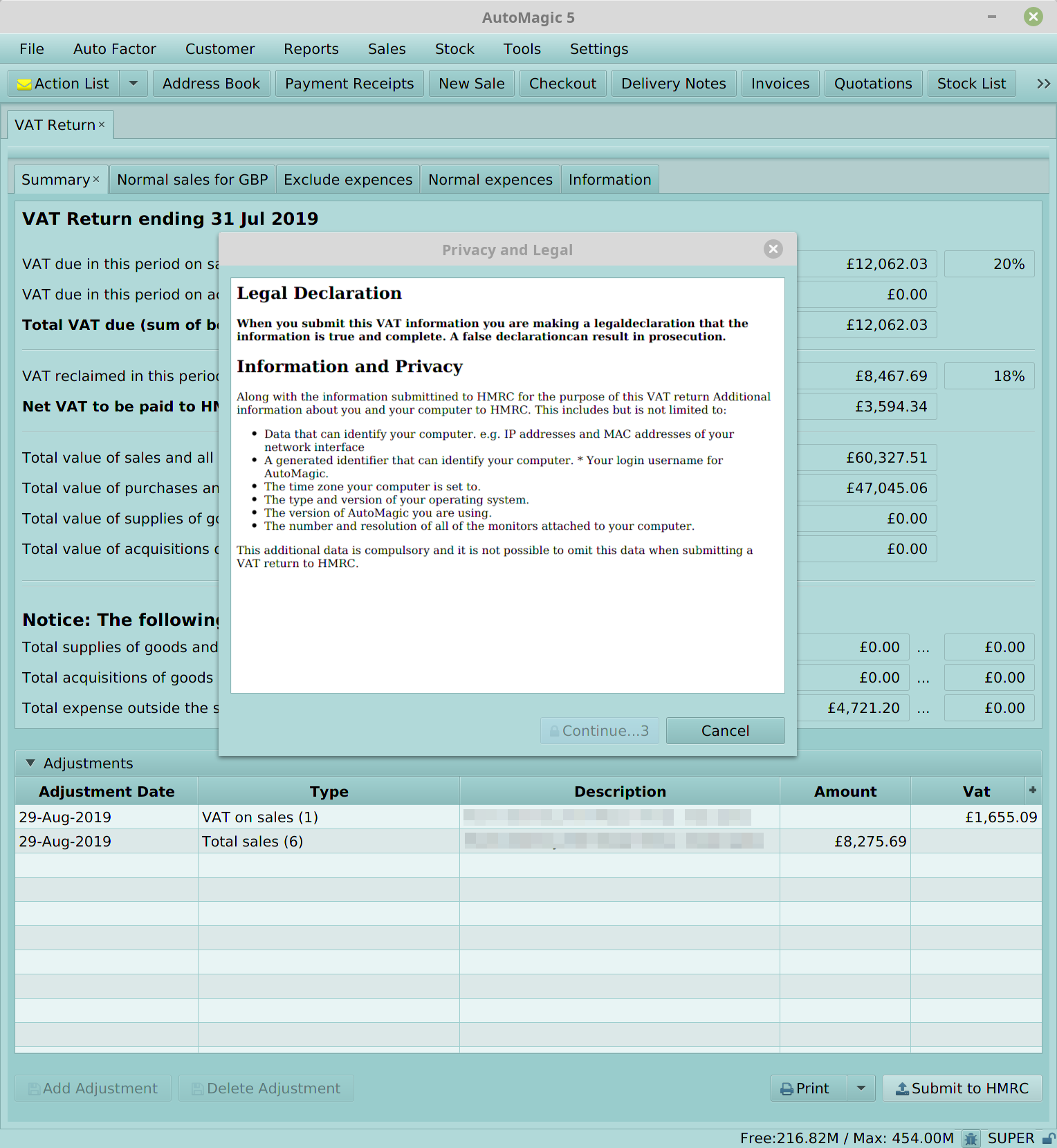Sort by Adjustment Date column header
Viewport: 1057px width, 1148px height.
(107, 792)
